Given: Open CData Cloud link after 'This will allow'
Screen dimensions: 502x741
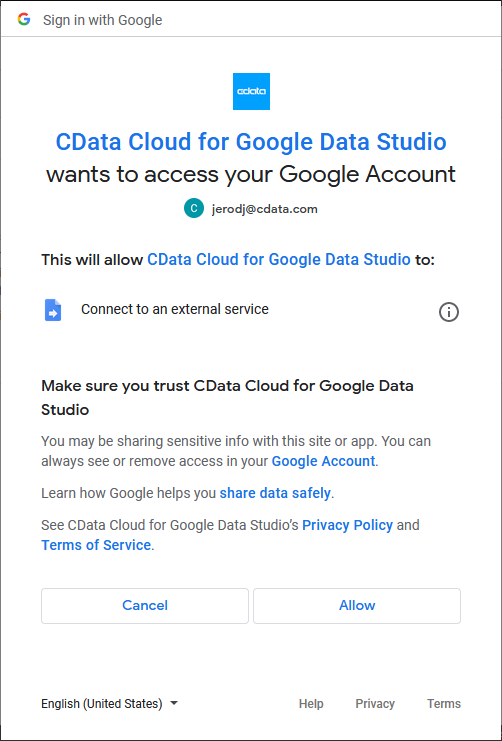Looking at the screenshot, I should click(279, 259).
